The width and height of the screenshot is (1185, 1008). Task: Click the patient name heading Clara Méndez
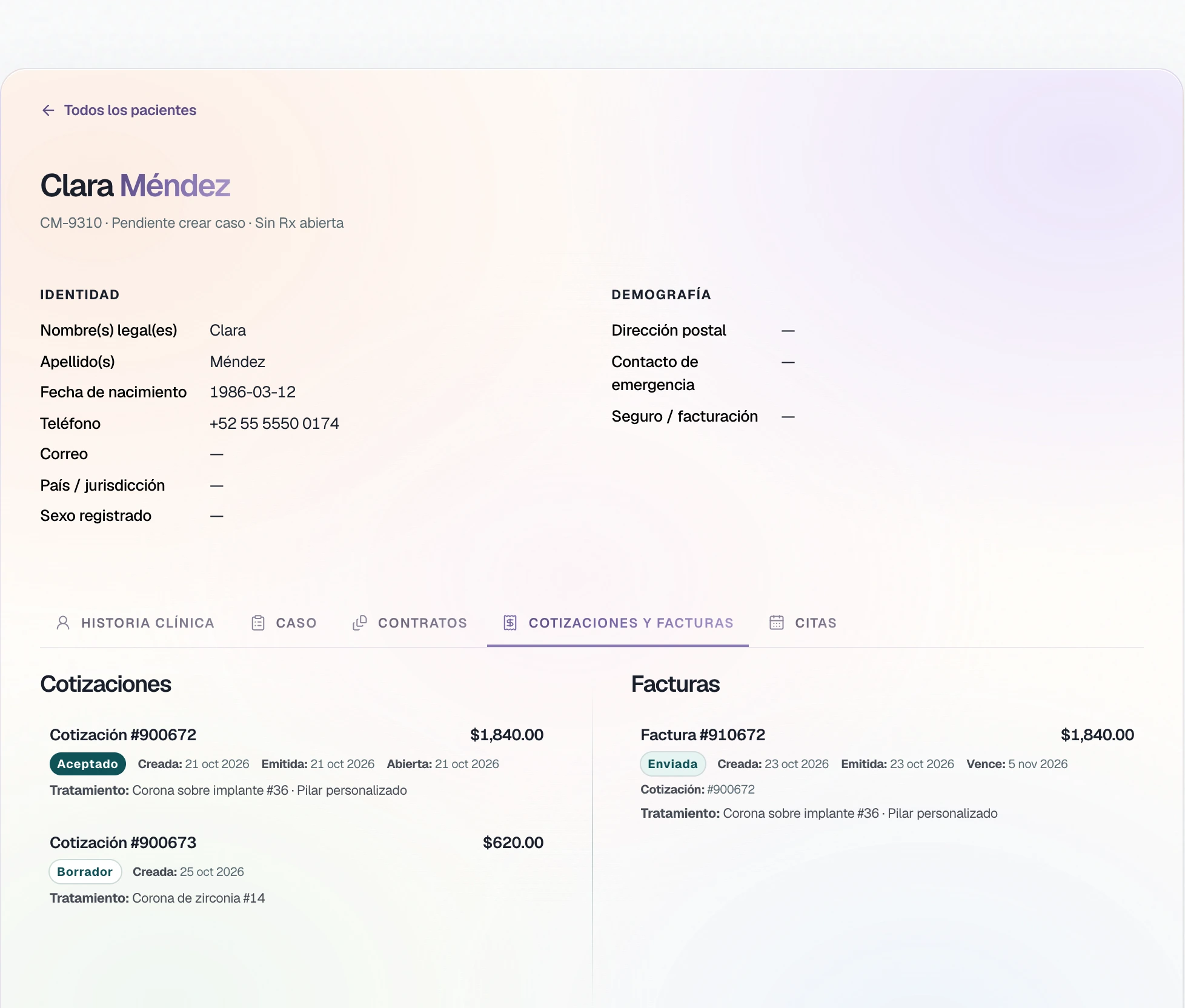135,185
